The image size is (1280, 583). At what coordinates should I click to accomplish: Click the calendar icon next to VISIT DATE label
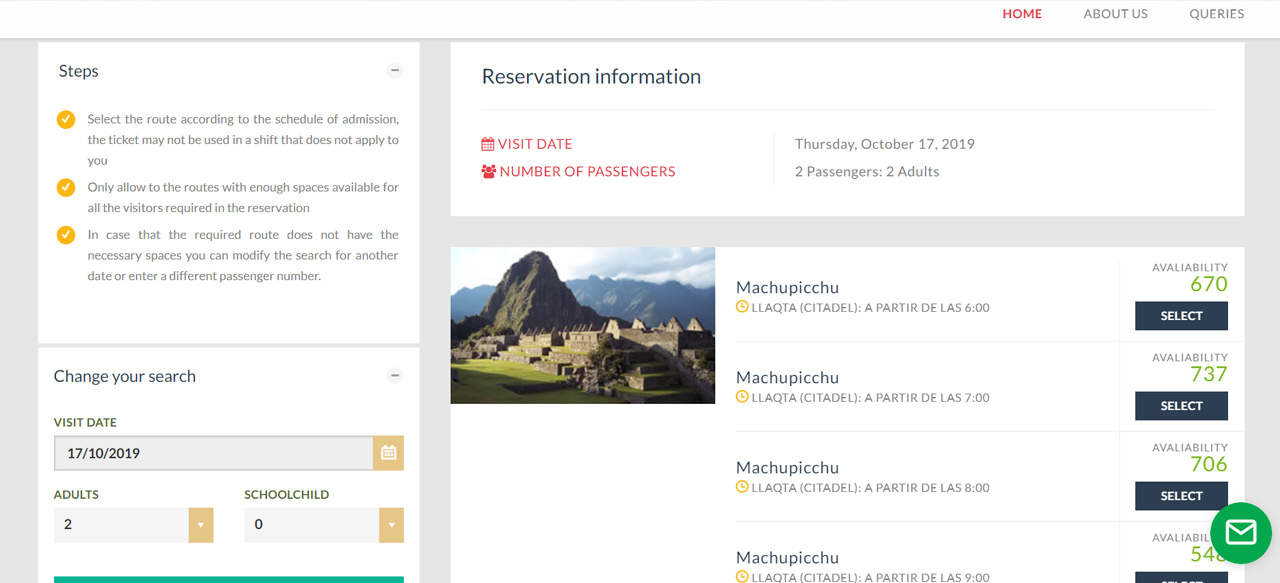pos(488,144)
